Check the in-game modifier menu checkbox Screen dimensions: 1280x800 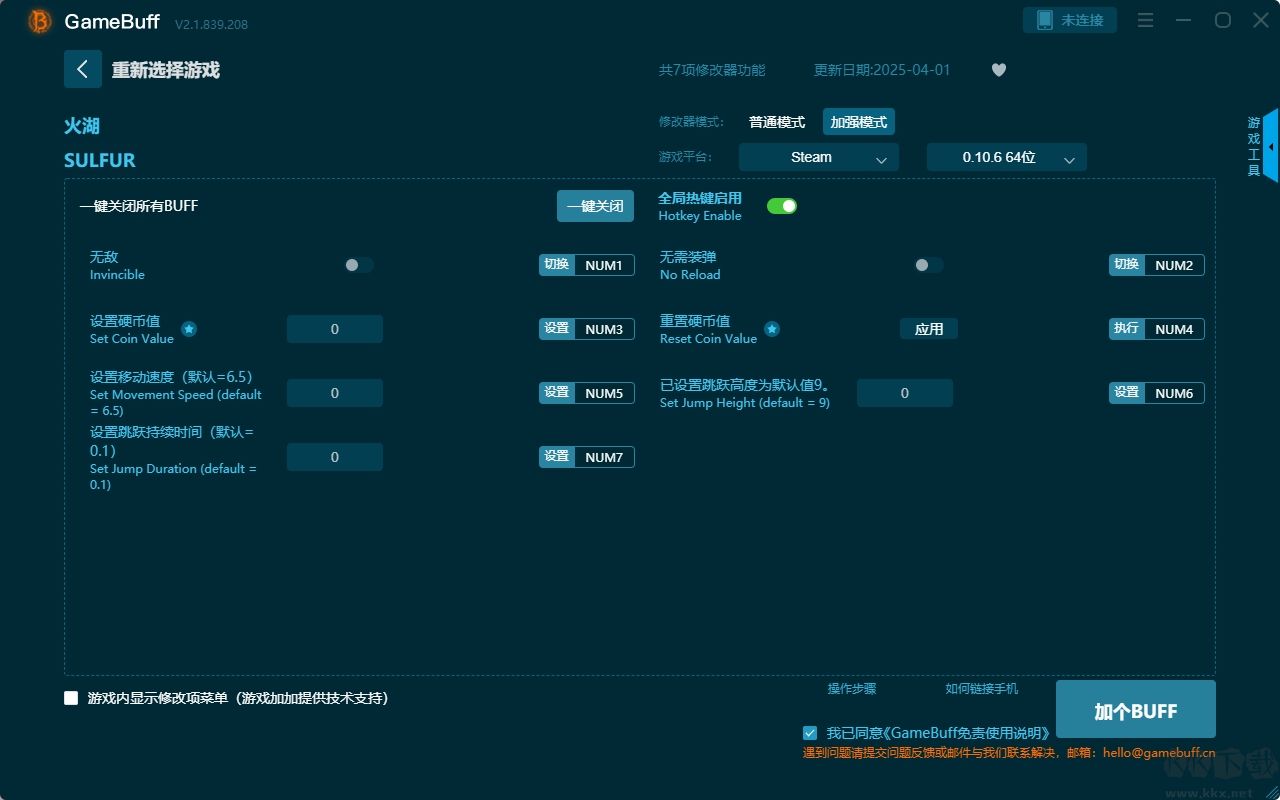point(71,698)
